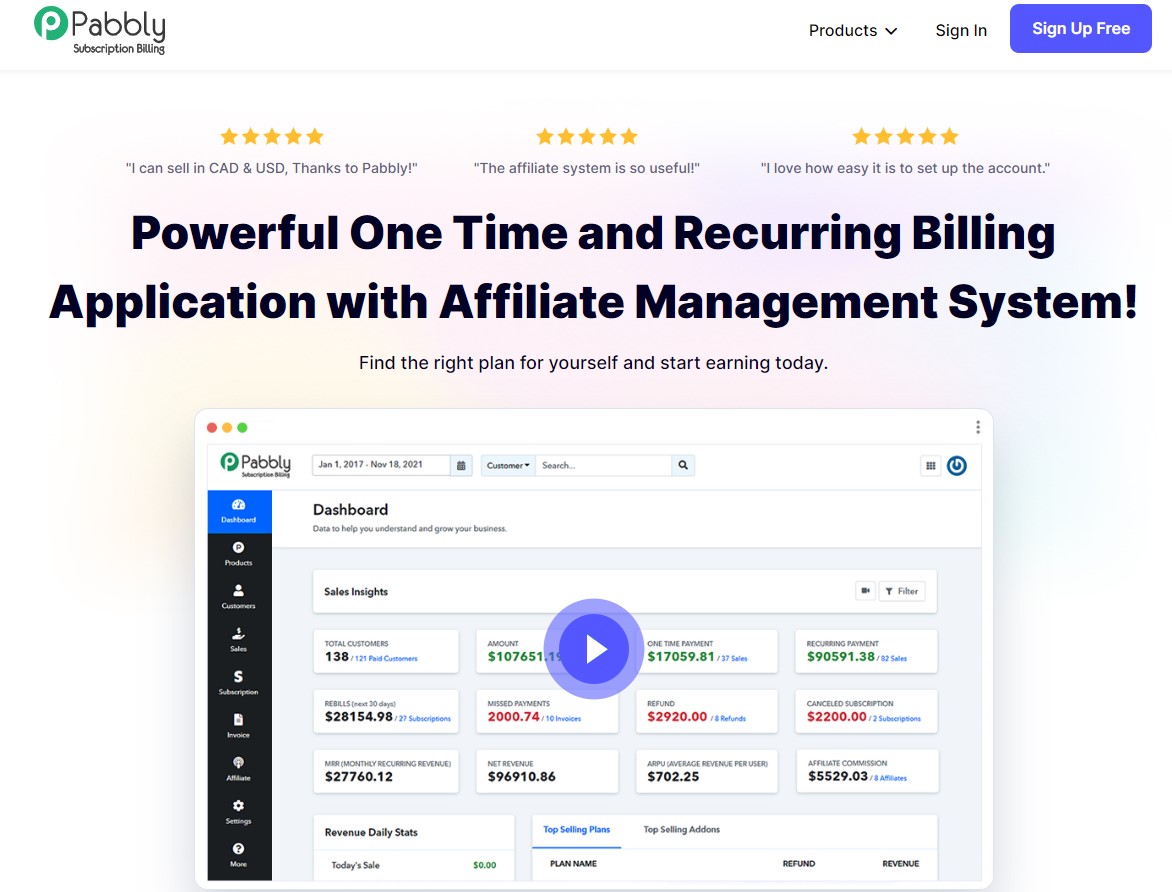Open the Filter button in Sales Insights
This screenshot has width=1172, height=892.
click(x=901, y=591)
